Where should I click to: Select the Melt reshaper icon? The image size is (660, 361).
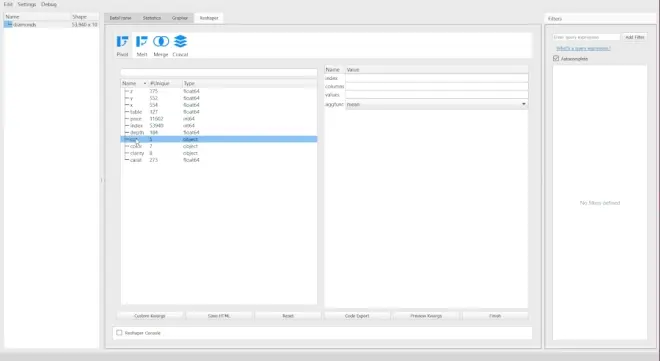pos(142,42)
